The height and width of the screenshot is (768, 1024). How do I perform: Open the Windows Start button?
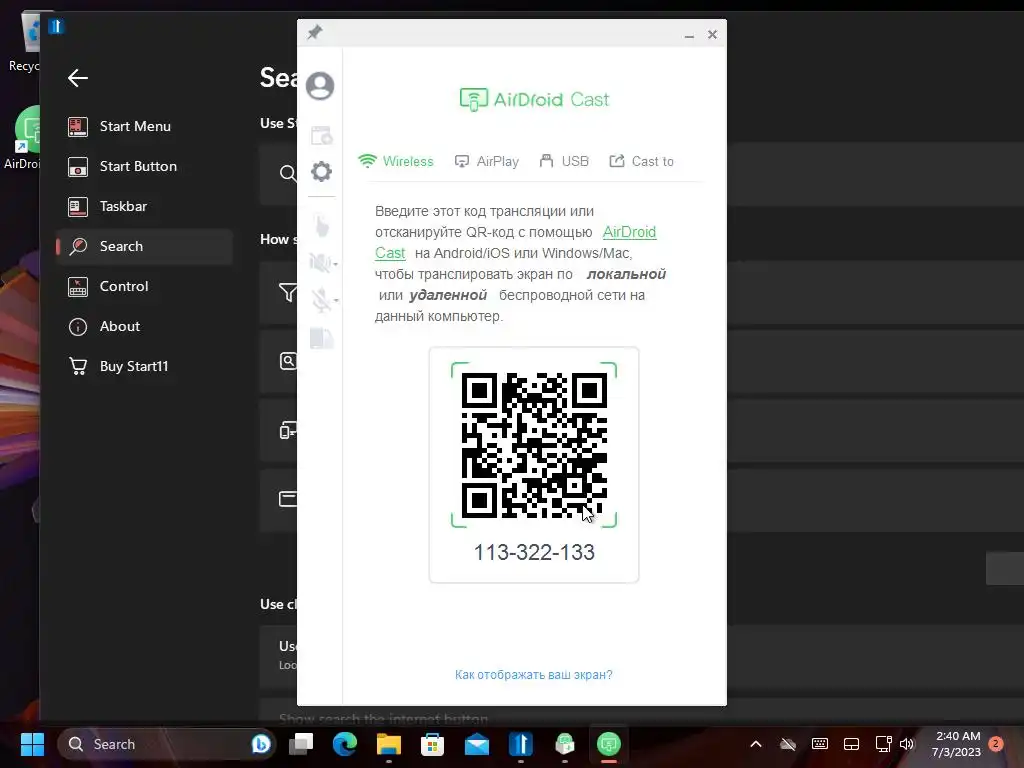click(32, 744)
